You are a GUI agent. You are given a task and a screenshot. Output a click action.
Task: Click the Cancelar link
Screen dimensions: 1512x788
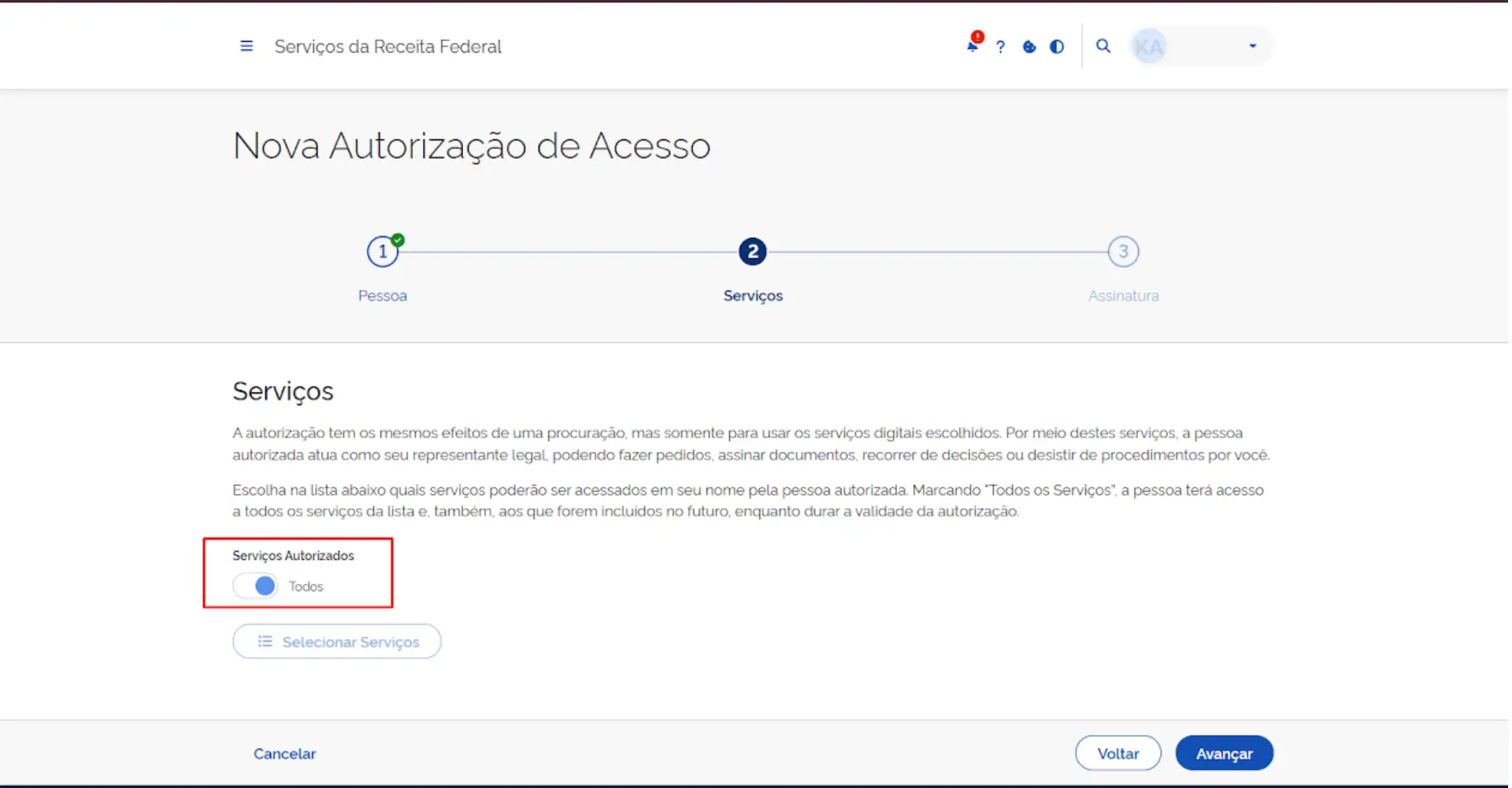[x=284, y=754]
